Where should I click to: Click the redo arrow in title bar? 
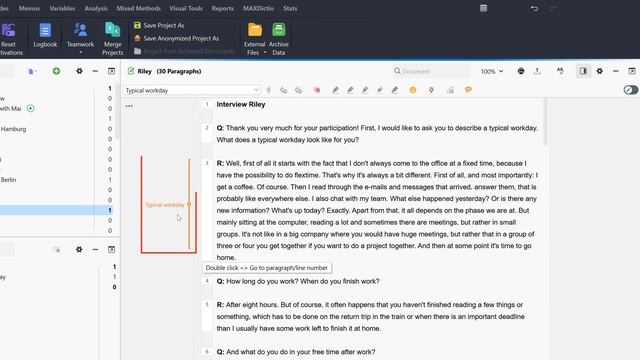click(553, 8)
